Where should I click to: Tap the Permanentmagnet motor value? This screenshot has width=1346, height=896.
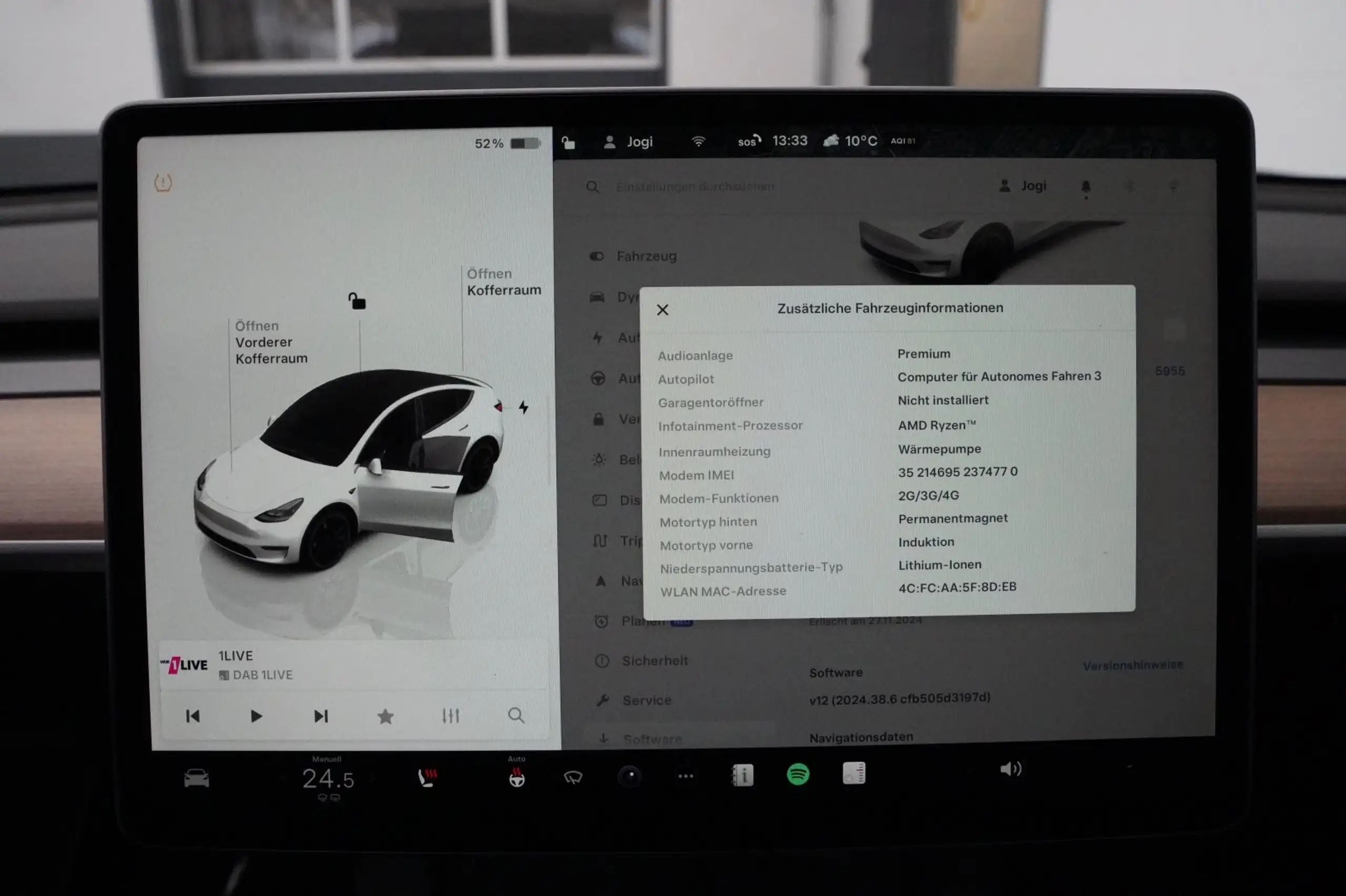point(953,519)
